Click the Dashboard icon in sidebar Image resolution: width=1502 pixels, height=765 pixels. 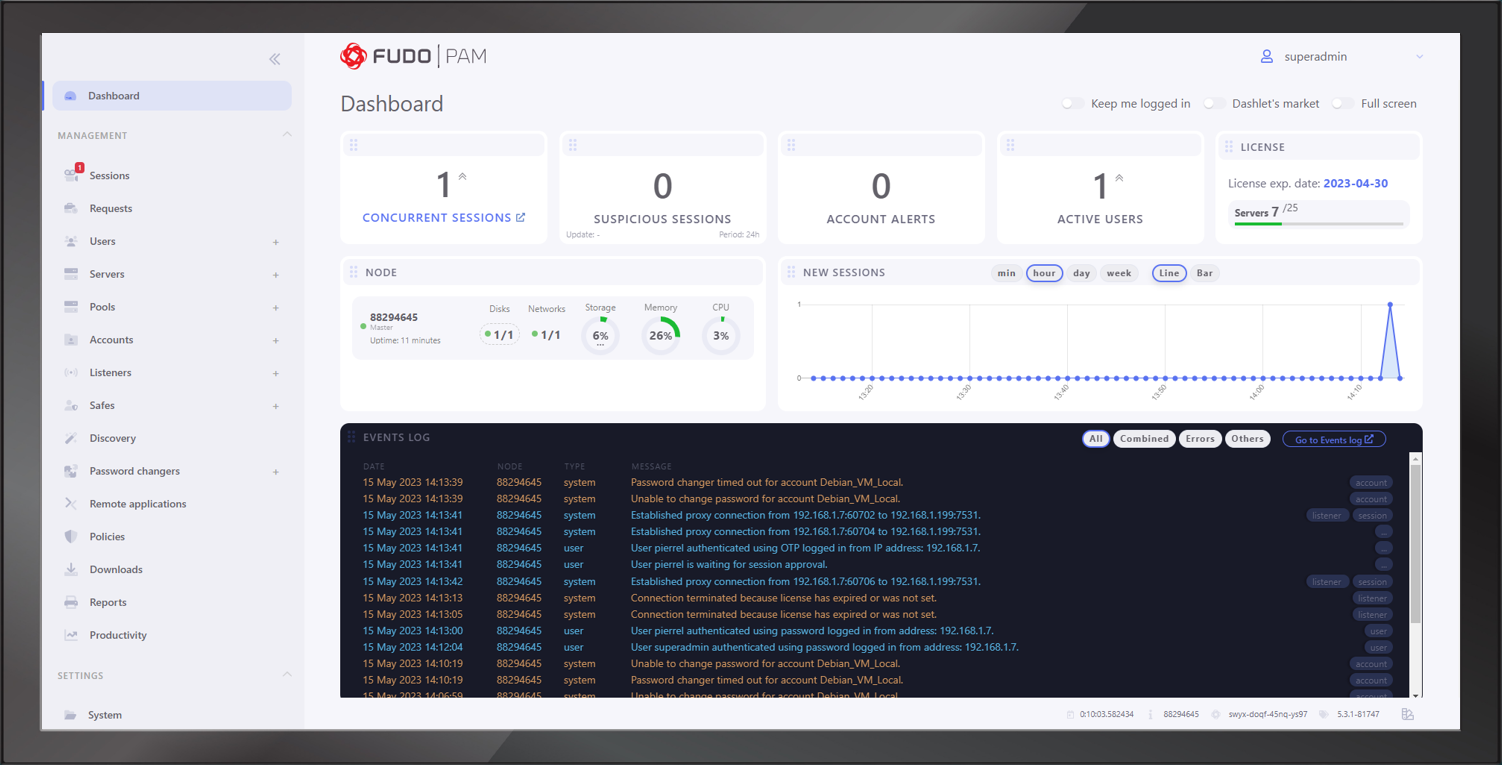pyautogui.click(x=70, y=96)
